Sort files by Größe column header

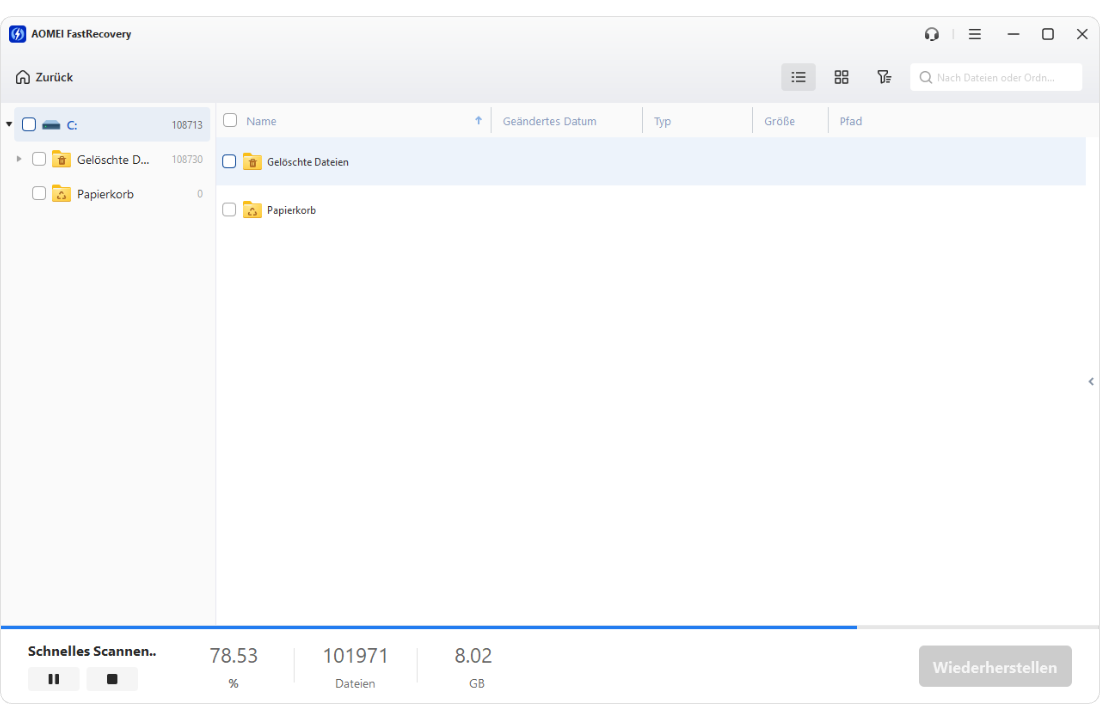click(779, 121)
